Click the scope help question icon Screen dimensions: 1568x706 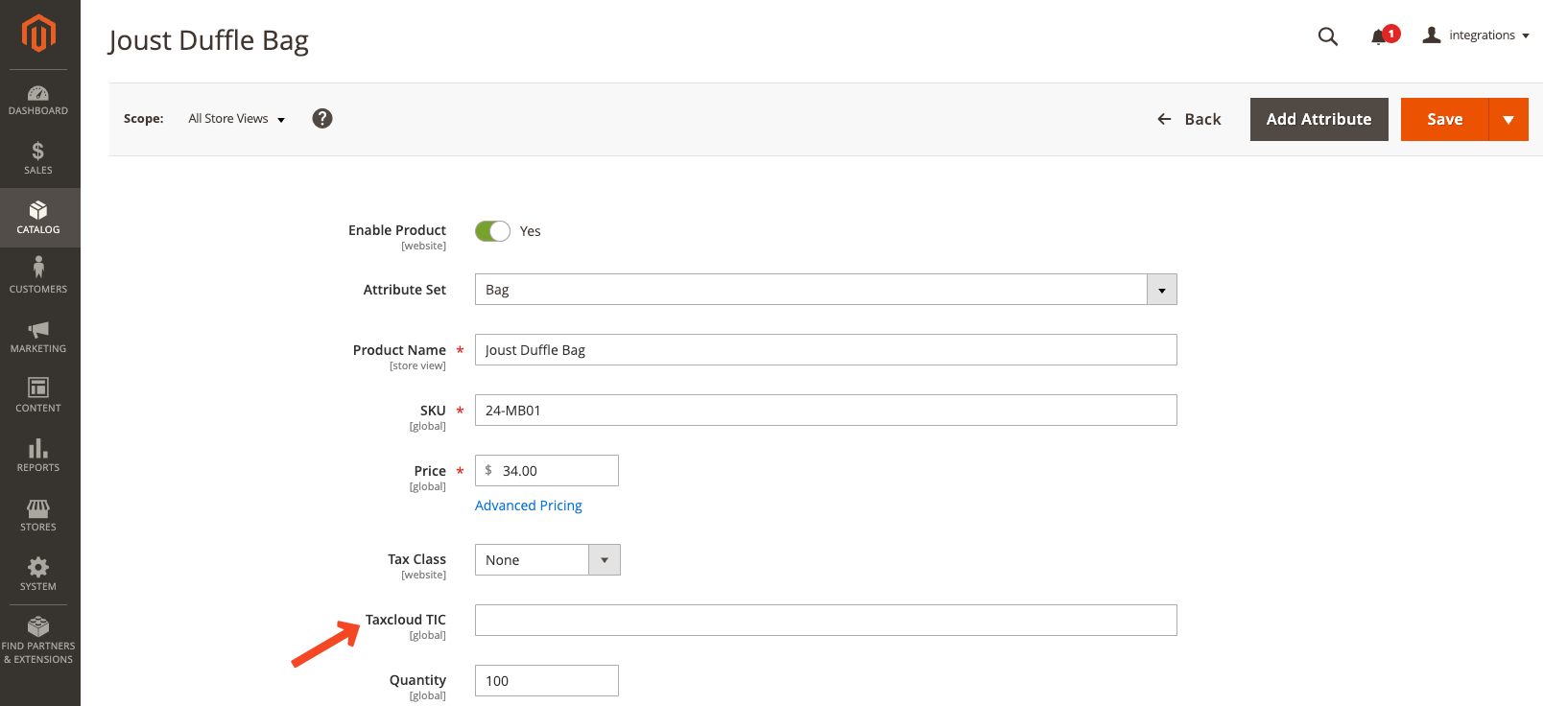[322, 118]
